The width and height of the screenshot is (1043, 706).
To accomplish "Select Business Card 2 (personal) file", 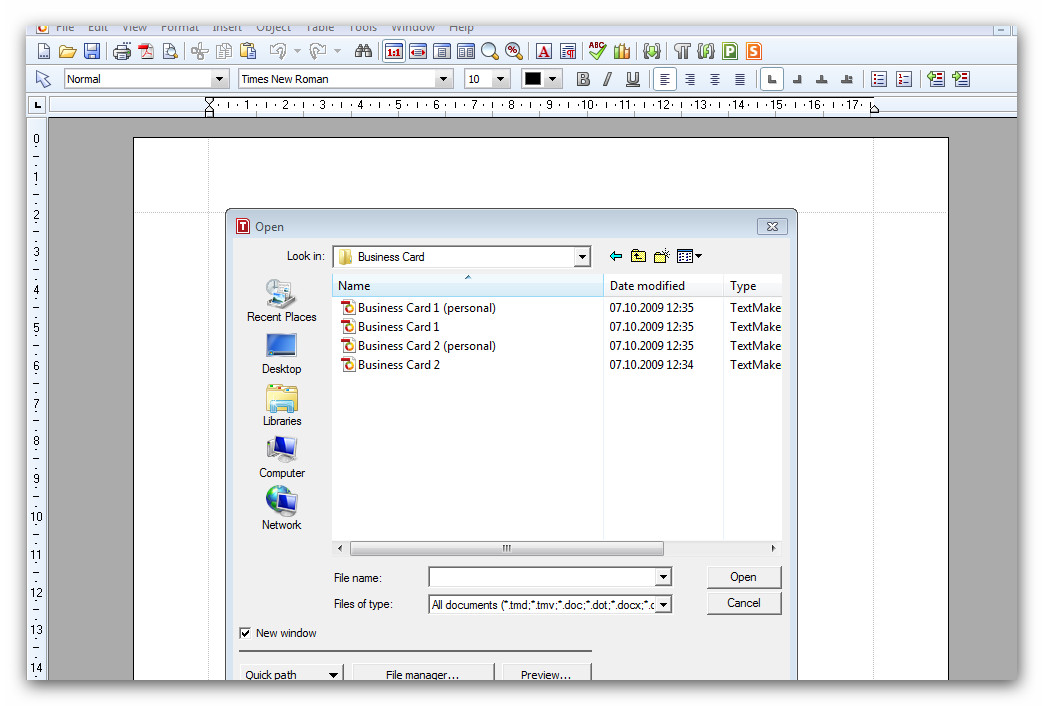I will click(x=426, y=346).
